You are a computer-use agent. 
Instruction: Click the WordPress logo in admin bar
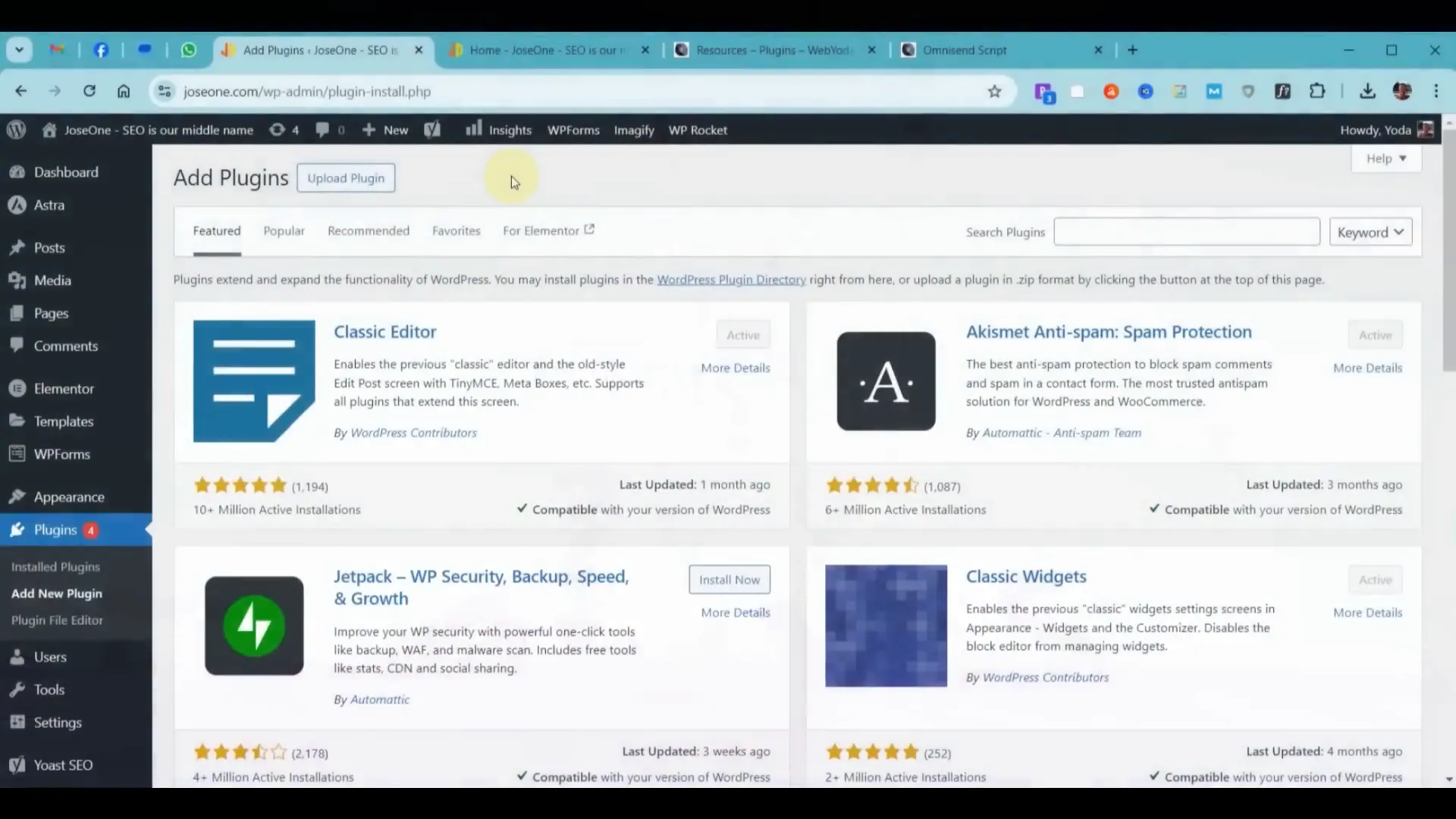point(16,130)
